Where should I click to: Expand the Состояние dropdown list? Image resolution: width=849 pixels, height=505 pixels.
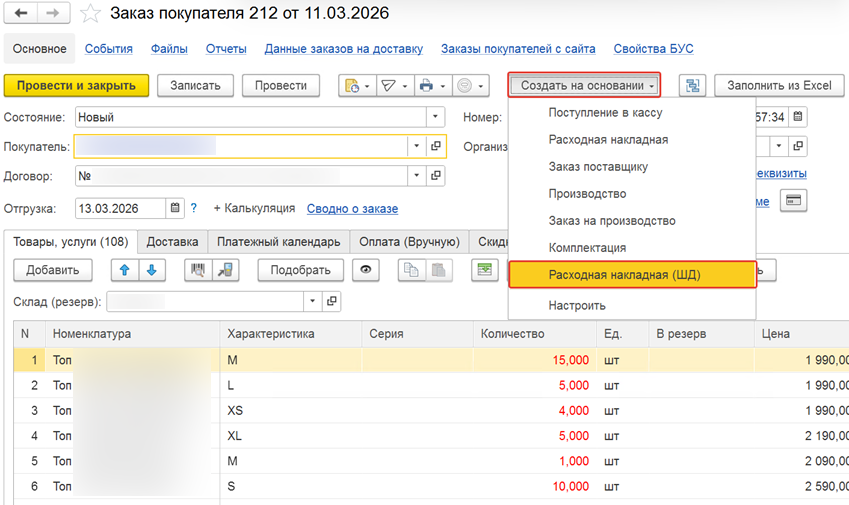[x=435, y=117]
